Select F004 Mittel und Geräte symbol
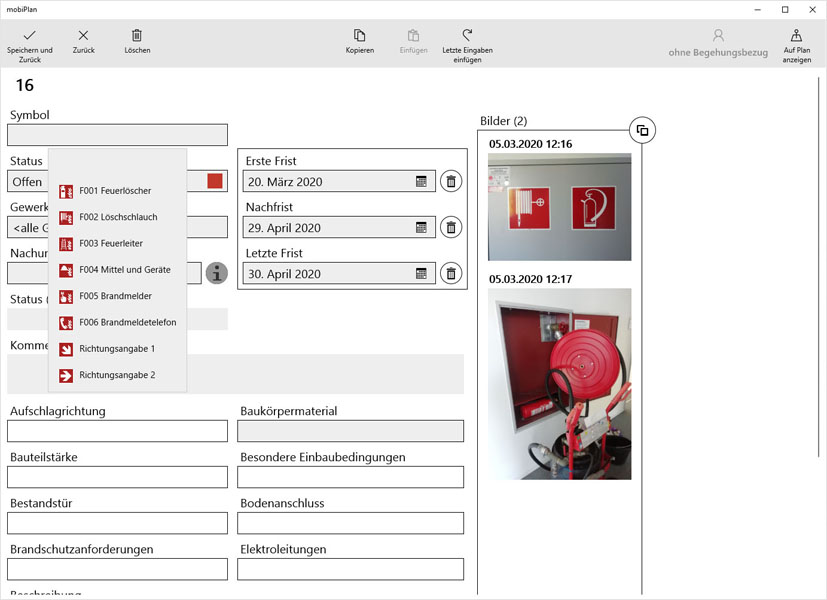 (x=117, y=270)
